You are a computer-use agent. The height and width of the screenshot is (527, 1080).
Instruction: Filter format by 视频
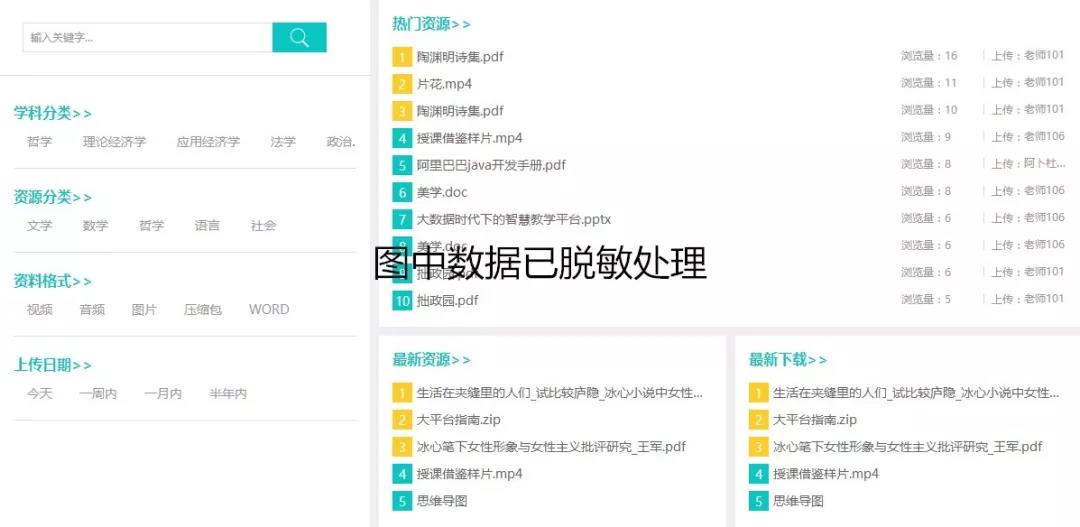click(40, 310)
